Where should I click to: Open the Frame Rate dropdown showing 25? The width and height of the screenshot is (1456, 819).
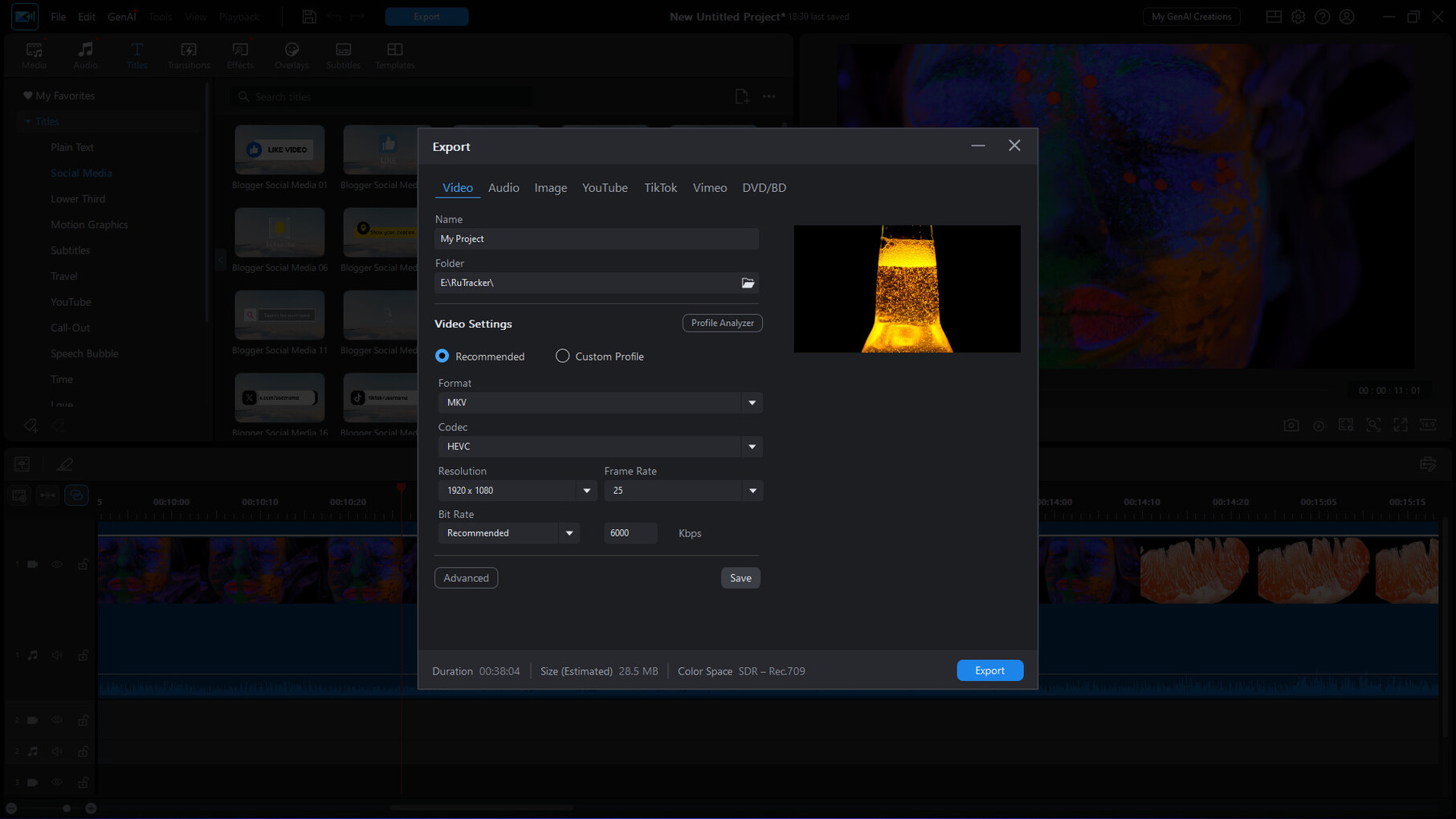tap(683, 491)
